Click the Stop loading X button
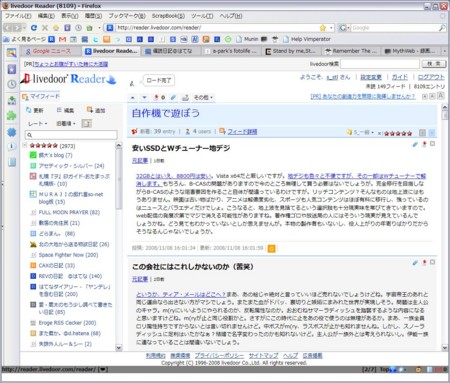 tap(45, 28)
